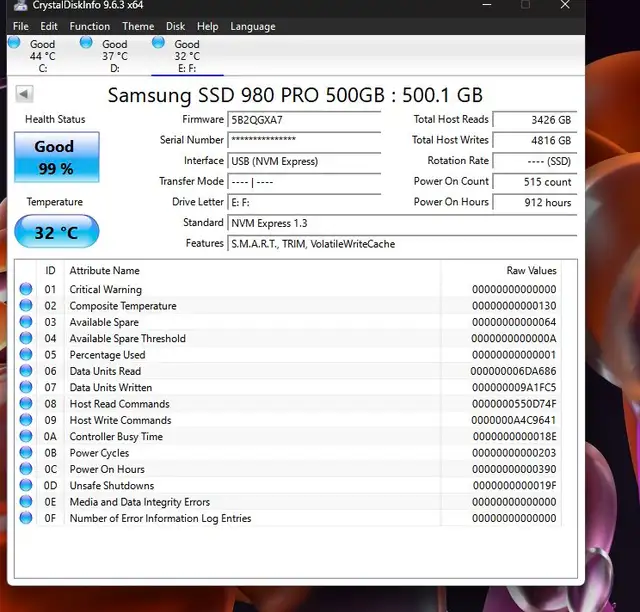Image resolution: width=640 pixels, height=612 pixels.
Task: Click raw value 0000000A4C9641
Action: [513, 420]
